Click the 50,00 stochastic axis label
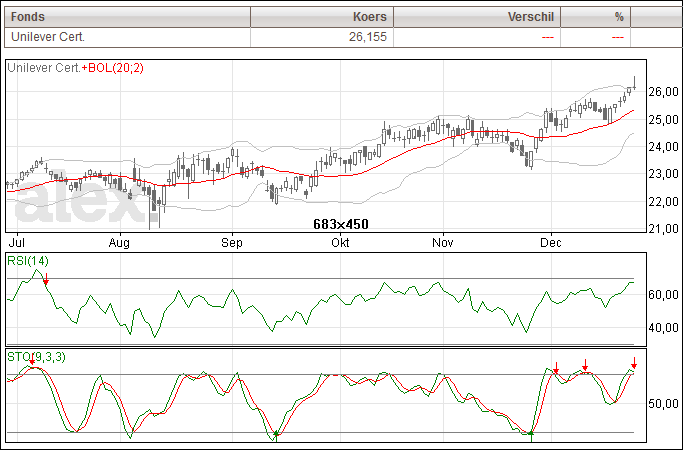The height and width of the screenshot is (450, 683). (x=663, y=404)
